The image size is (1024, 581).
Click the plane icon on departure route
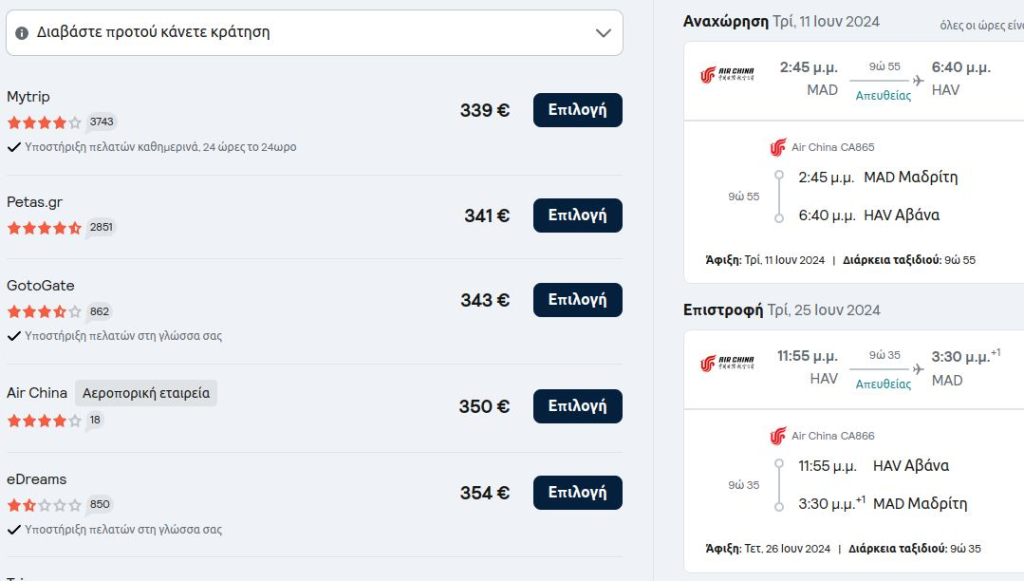point(918,80)
